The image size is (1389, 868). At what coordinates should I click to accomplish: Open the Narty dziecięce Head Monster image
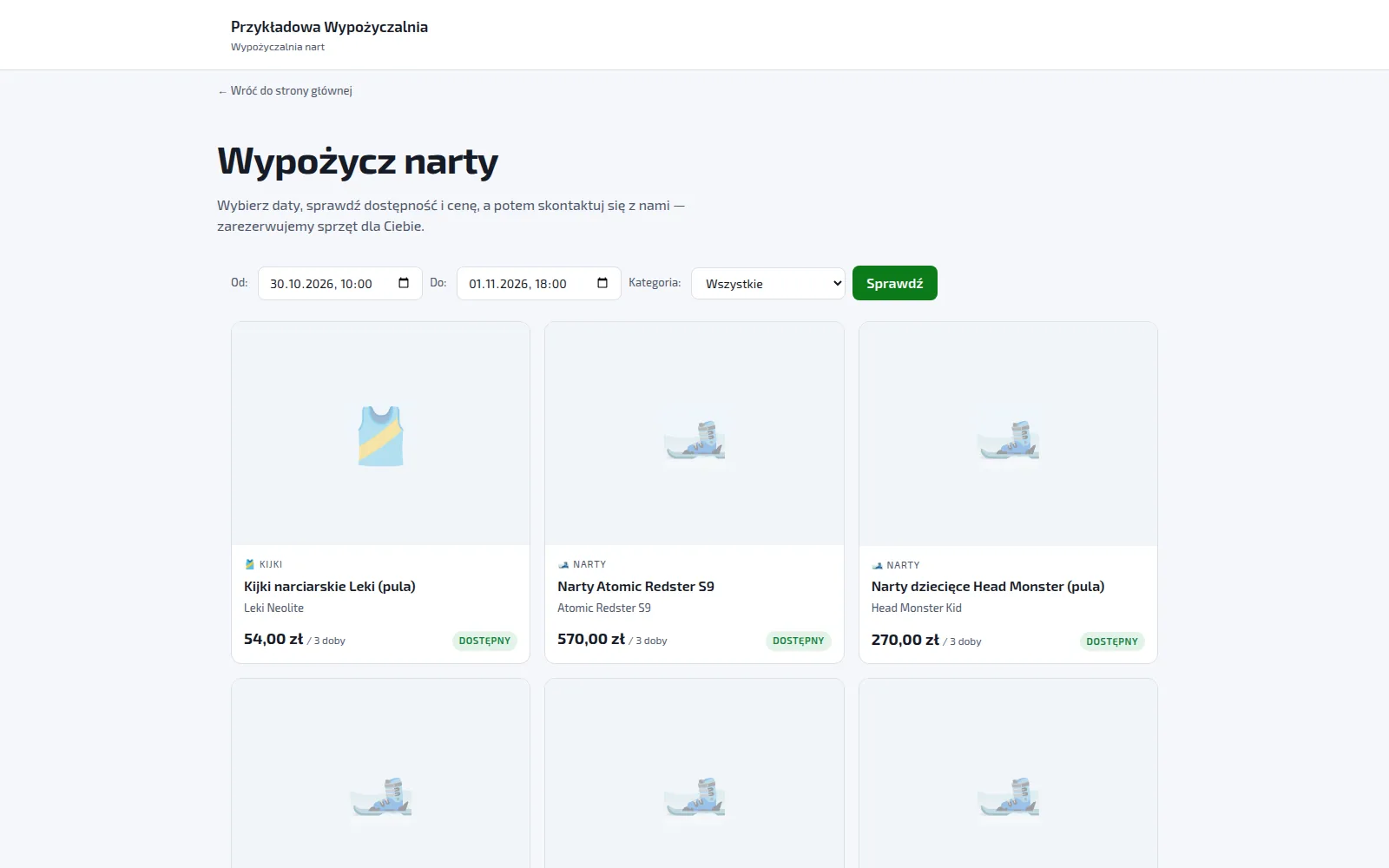(1008, 434)
